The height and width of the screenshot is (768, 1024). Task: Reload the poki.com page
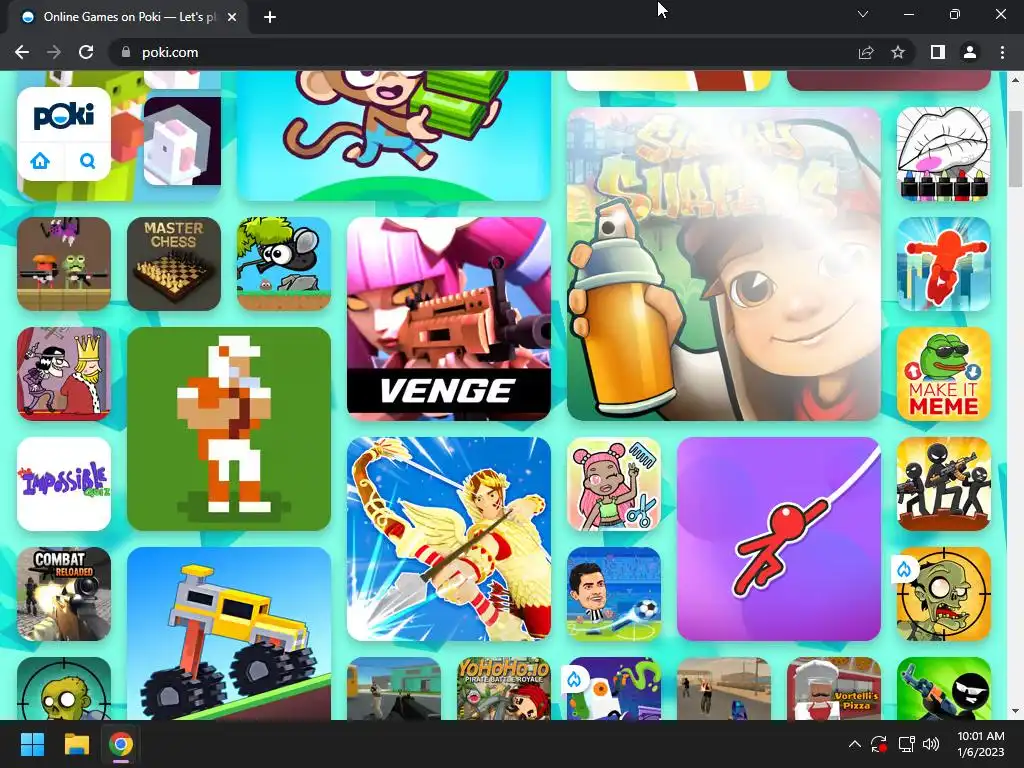pos(86,52)
